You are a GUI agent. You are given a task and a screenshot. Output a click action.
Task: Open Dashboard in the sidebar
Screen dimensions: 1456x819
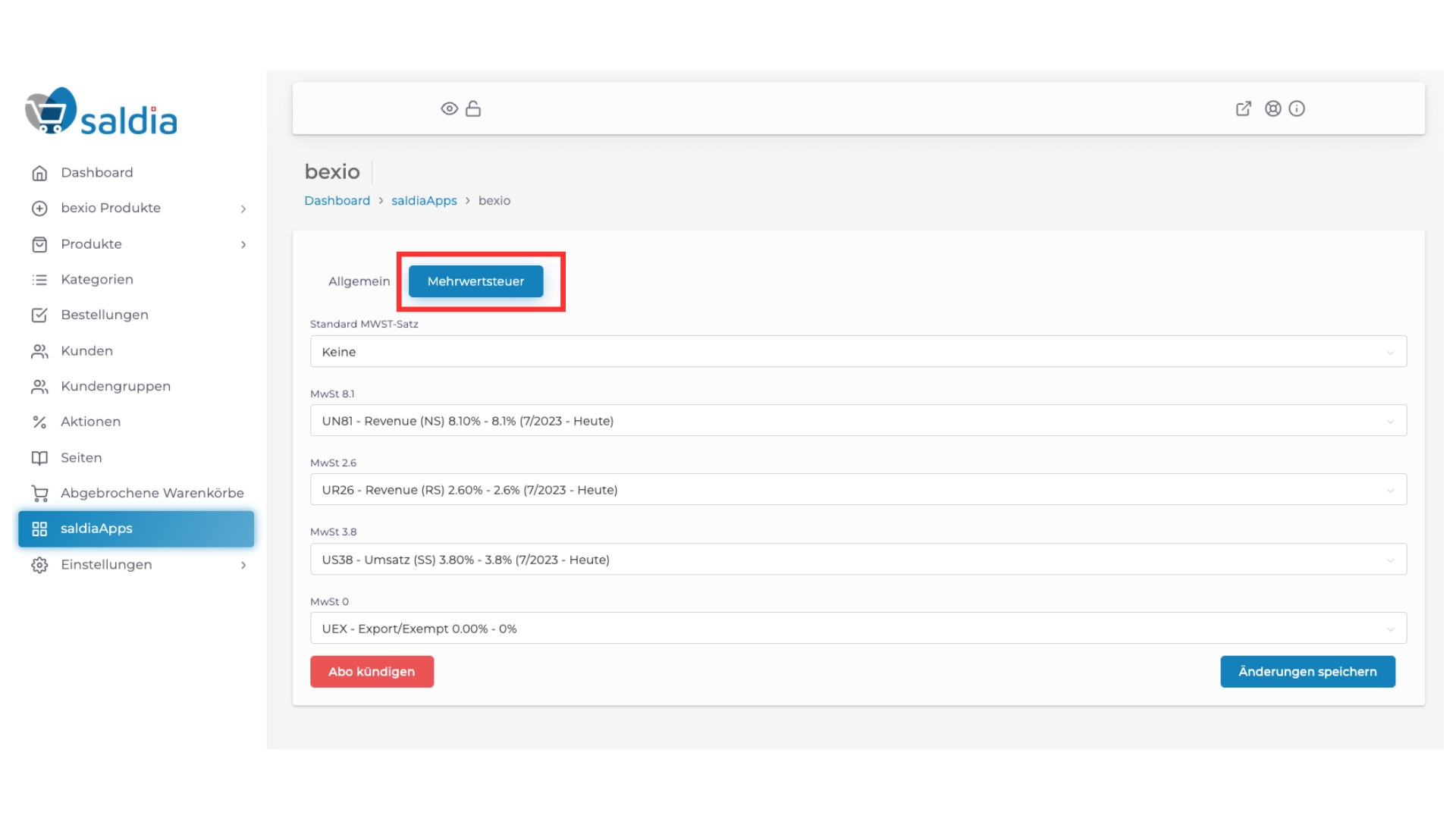pyautogui.click(x=97, y=173)
